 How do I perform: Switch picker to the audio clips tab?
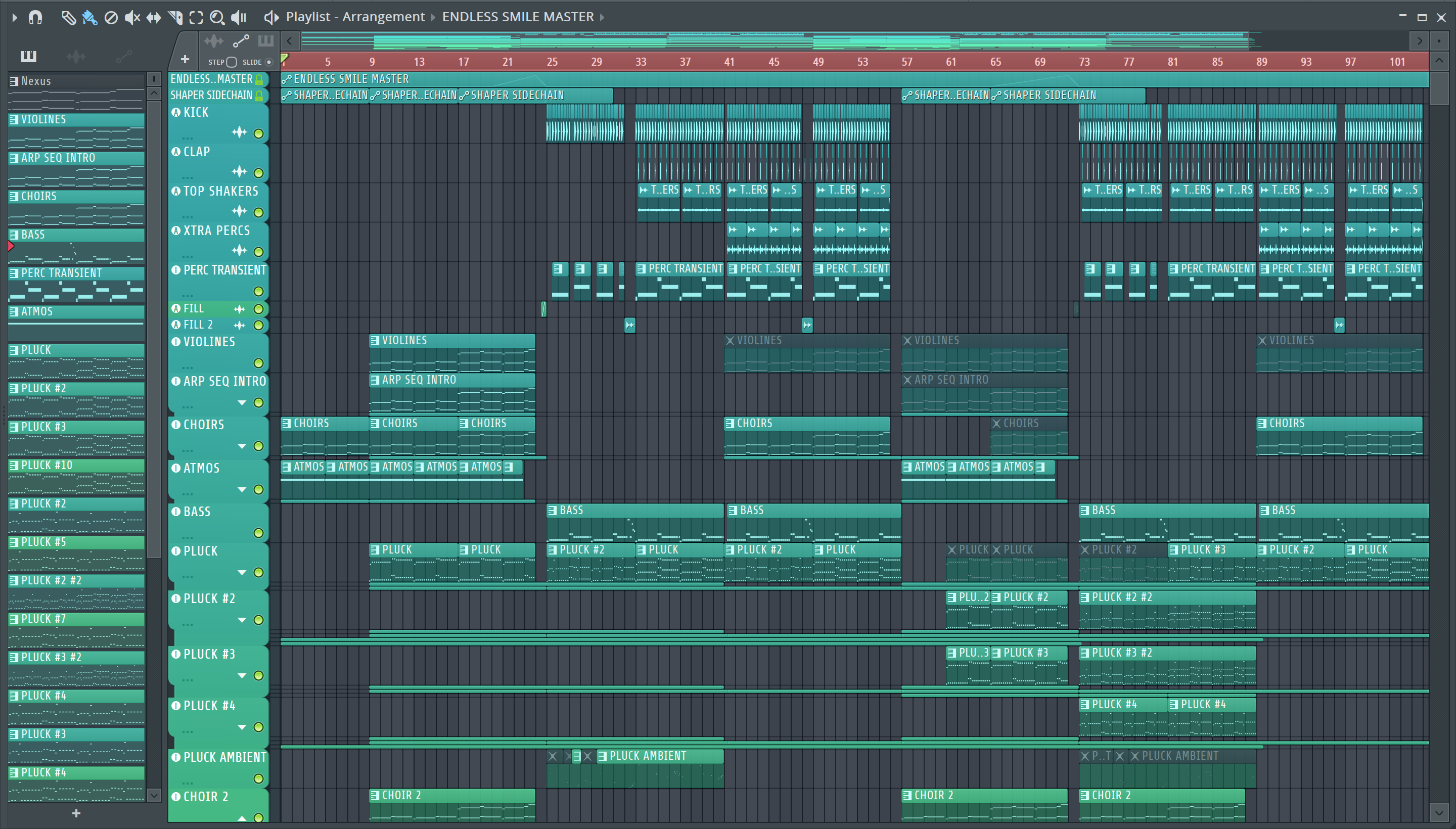[76, 56]
